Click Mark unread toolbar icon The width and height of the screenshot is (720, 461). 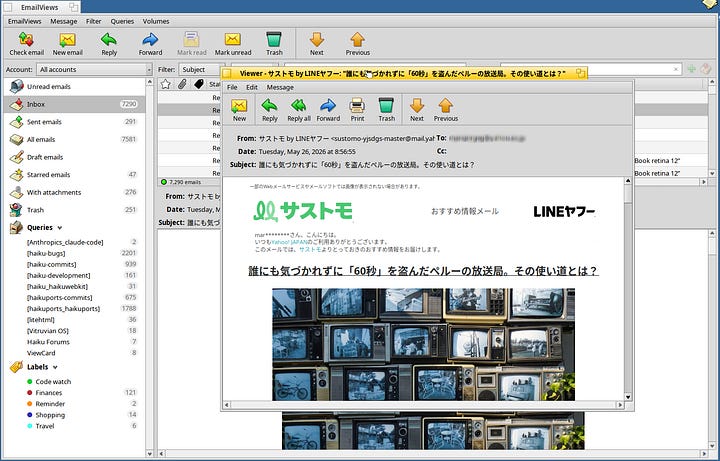pos(233,44)
